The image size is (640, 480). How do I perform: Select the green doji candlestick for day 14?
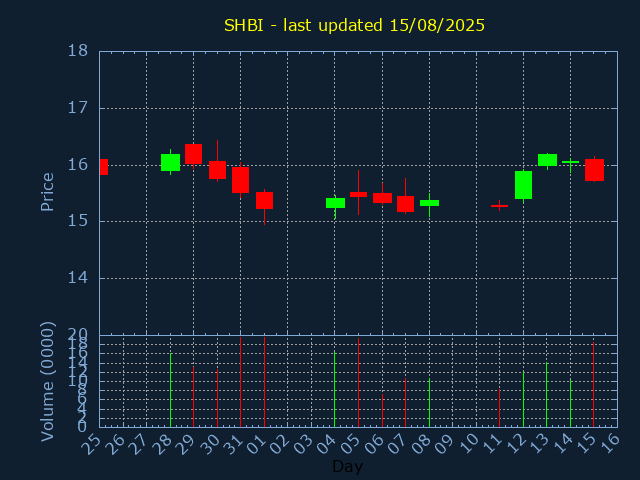coord(570,162)
